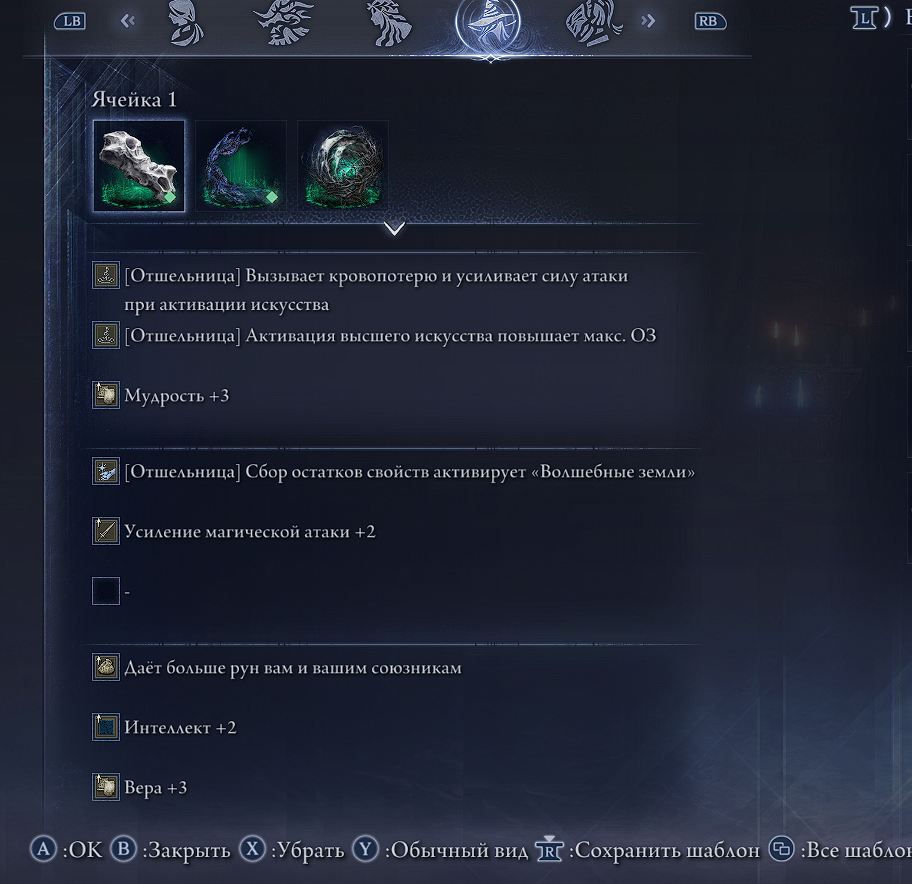This screenshot has height=884, width=912.
Task: Click the Интеллект +2 effect icon
Action: (x=106, y=727)
